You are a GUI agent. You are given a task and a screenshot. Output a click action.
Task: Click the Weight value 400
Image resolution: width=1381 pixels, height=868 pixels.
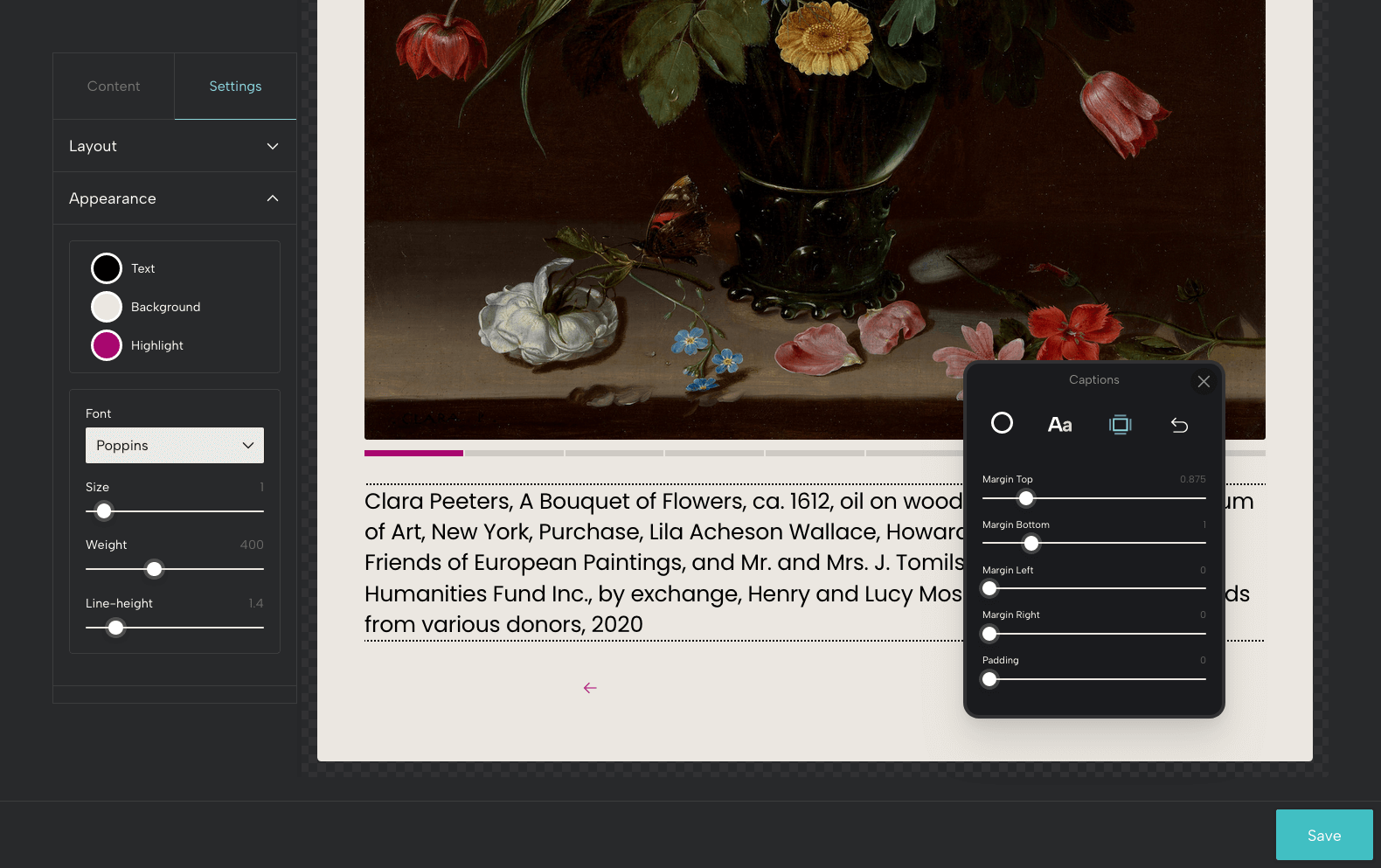(x=252, y=545)
